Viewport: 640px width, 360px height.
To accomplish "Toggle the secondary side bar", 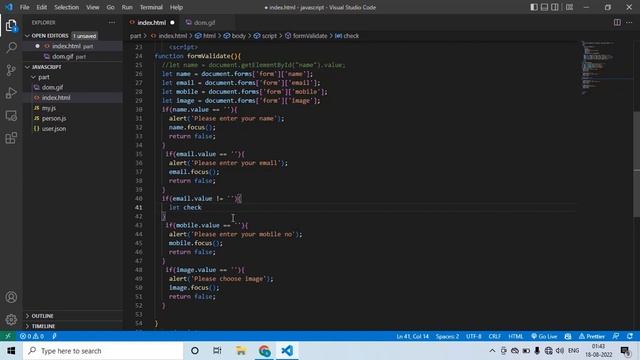I will [555, 7].
